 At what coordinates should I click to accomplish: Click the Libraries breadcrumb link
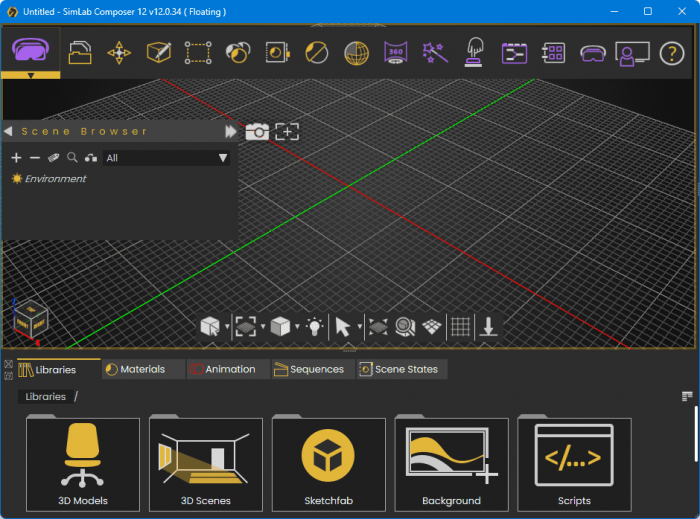(45, 397)
